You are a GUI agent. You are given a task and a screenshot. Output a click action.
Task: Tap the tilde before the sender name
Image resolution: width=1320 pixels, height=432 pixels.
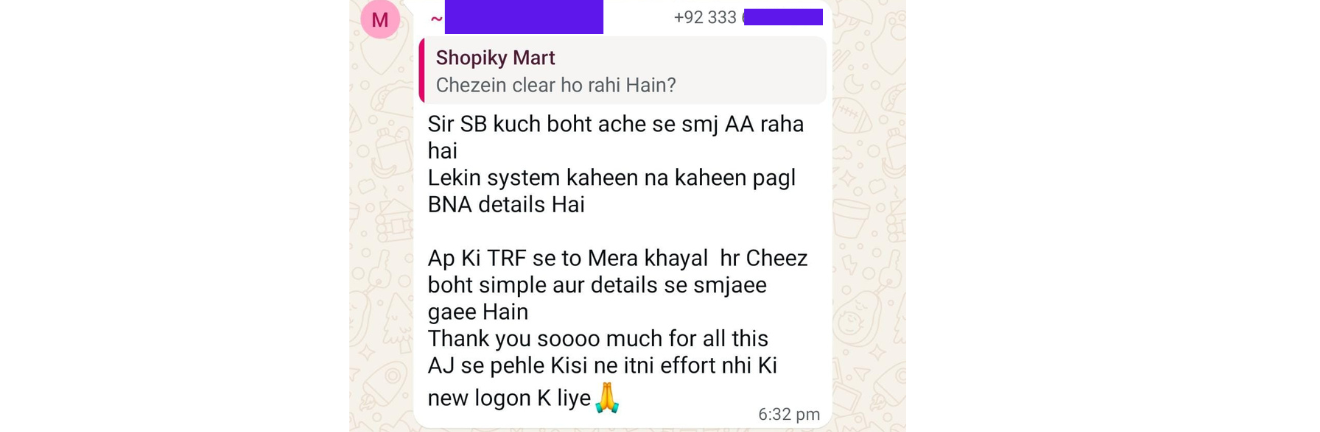(436, 19)
